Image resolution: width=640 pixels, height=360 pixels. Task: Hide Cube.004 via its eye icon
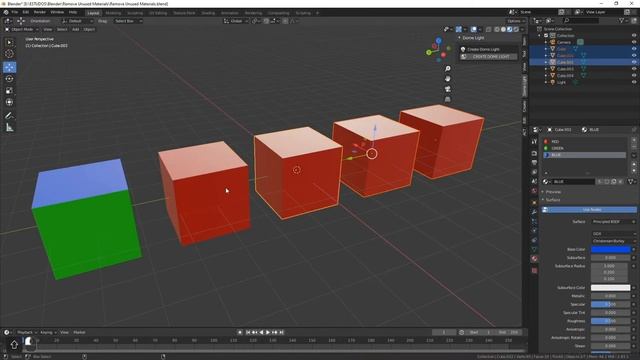point(634,76)
